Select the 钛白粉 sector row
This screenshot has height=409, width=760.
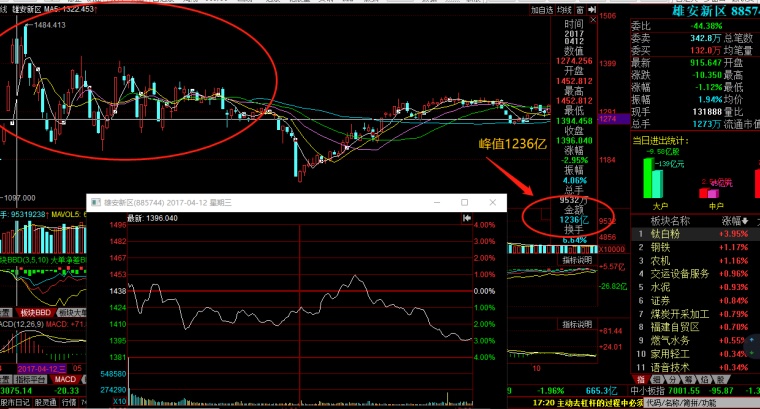coord(696,234)
